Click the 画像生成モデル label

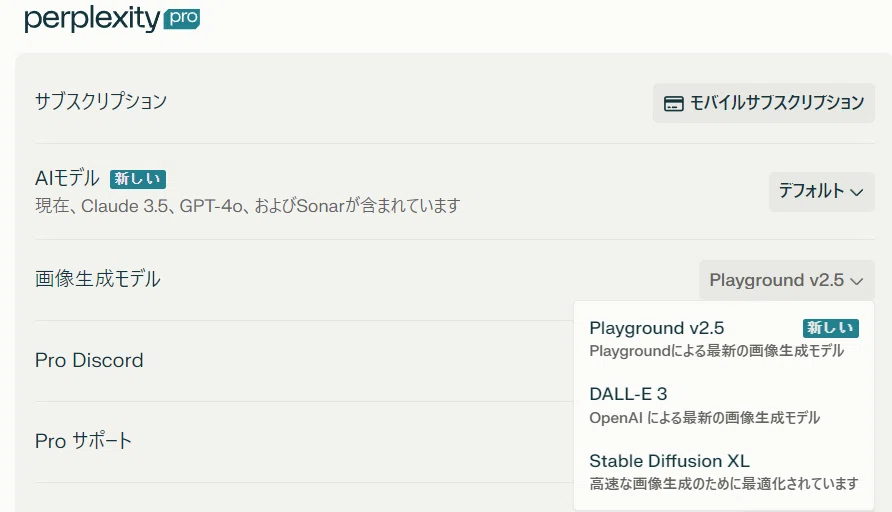click(x=98, y=279)
